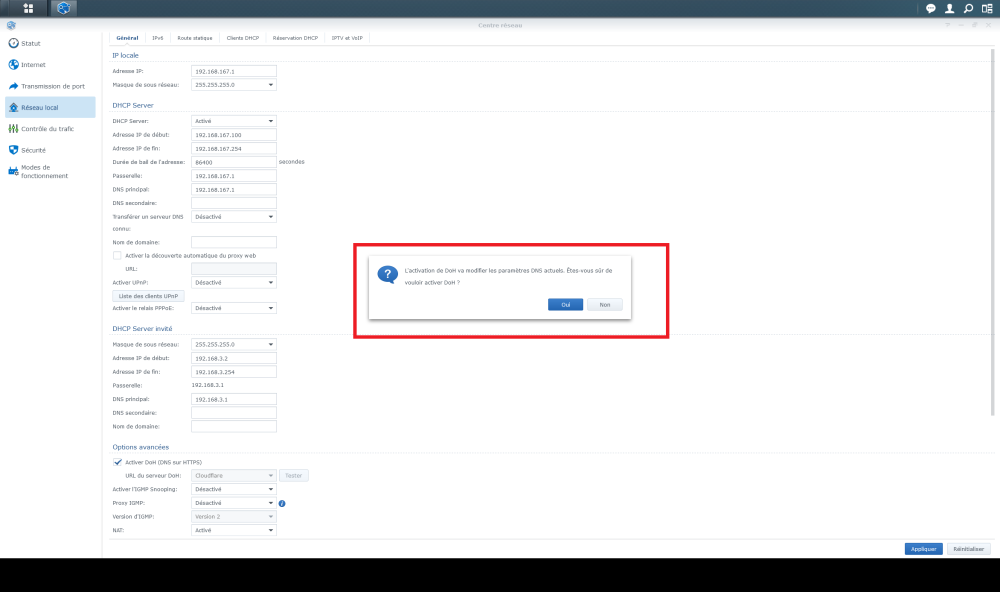
Task: Open the notifications speech bubble icon
Action: 930,8
